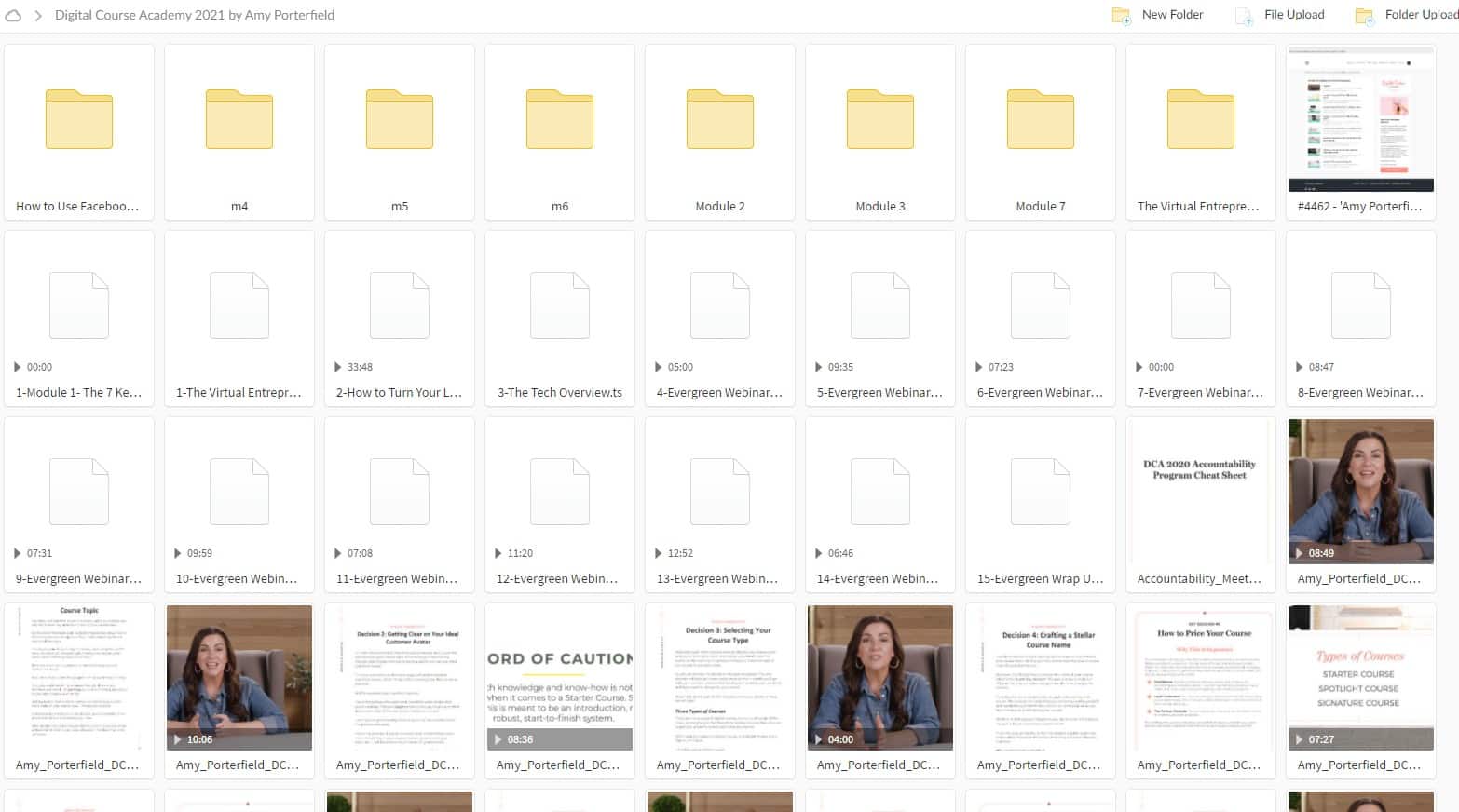Click the 07:31 duration label
The image size is (1459, 812).
tap(39, 553)
